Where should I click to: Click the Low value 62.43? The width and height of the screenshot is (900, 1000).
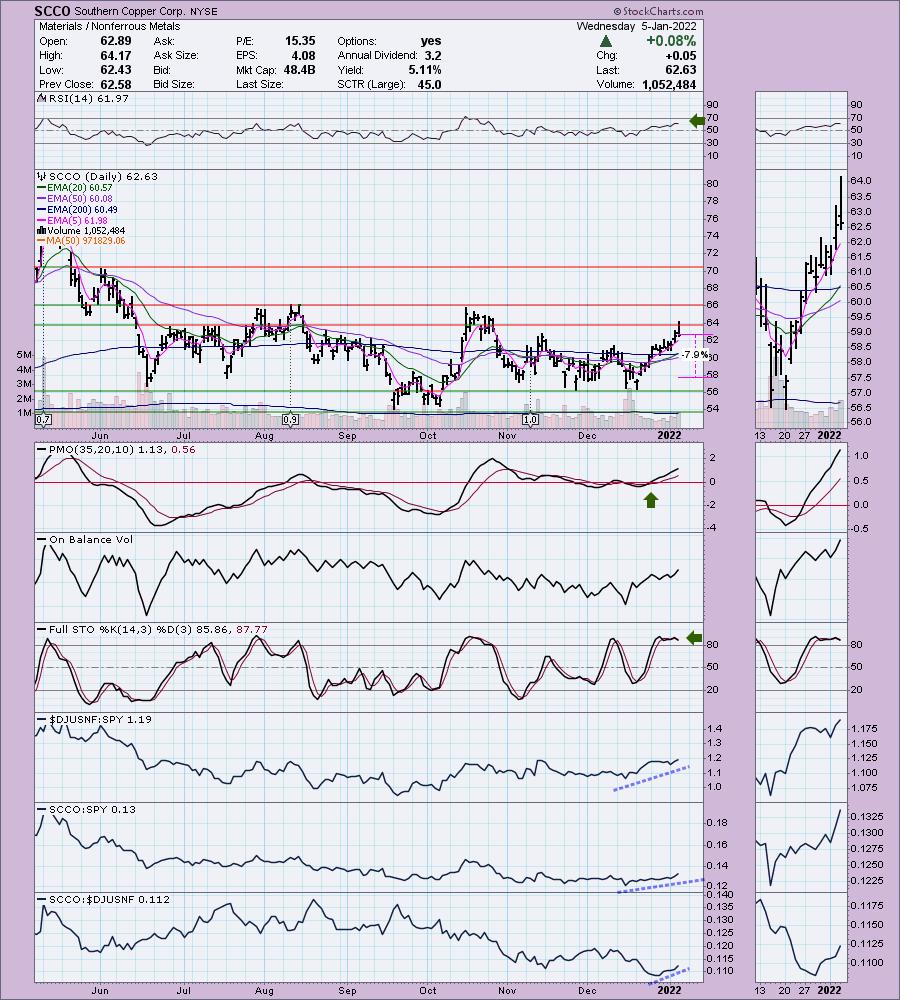tap(115, 70)
